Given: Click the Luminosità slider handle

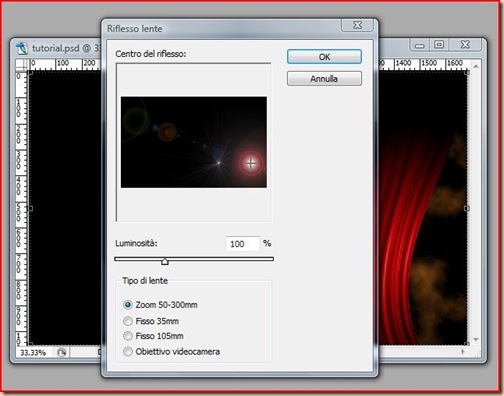Looking at the screenshot, I should pos(165,261).
